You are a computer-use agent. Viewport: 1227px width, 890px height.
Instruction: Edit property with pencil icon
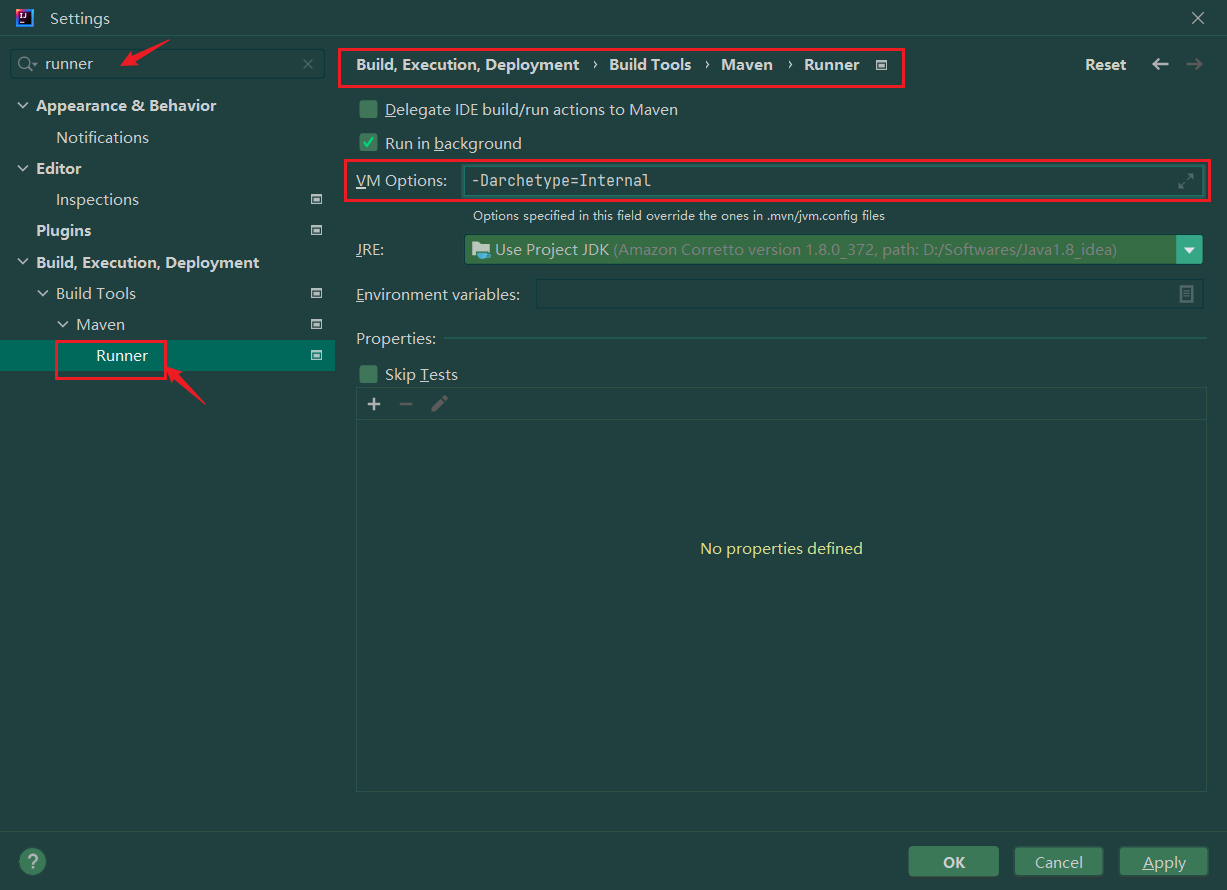439,404
